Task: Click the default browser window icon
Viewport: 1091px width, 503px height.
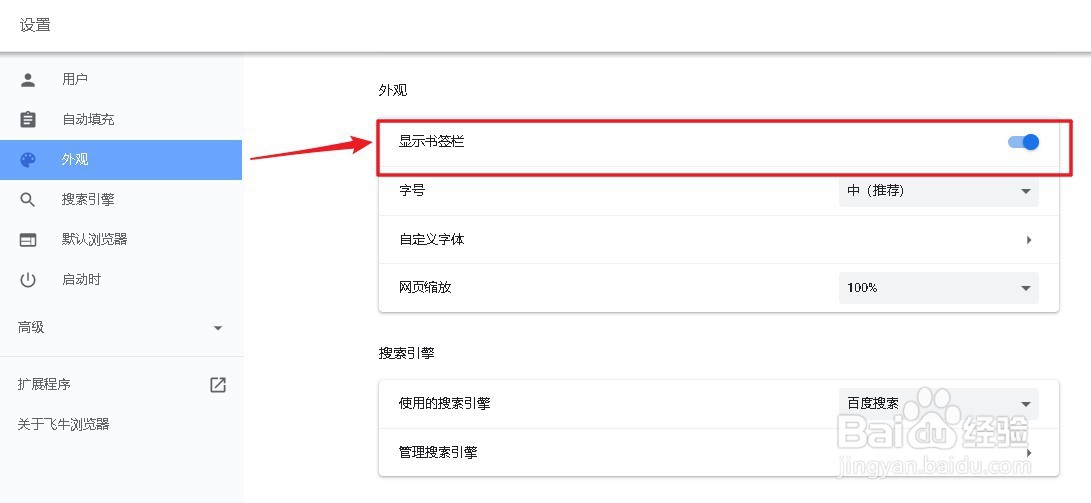Action: [28, 239]
